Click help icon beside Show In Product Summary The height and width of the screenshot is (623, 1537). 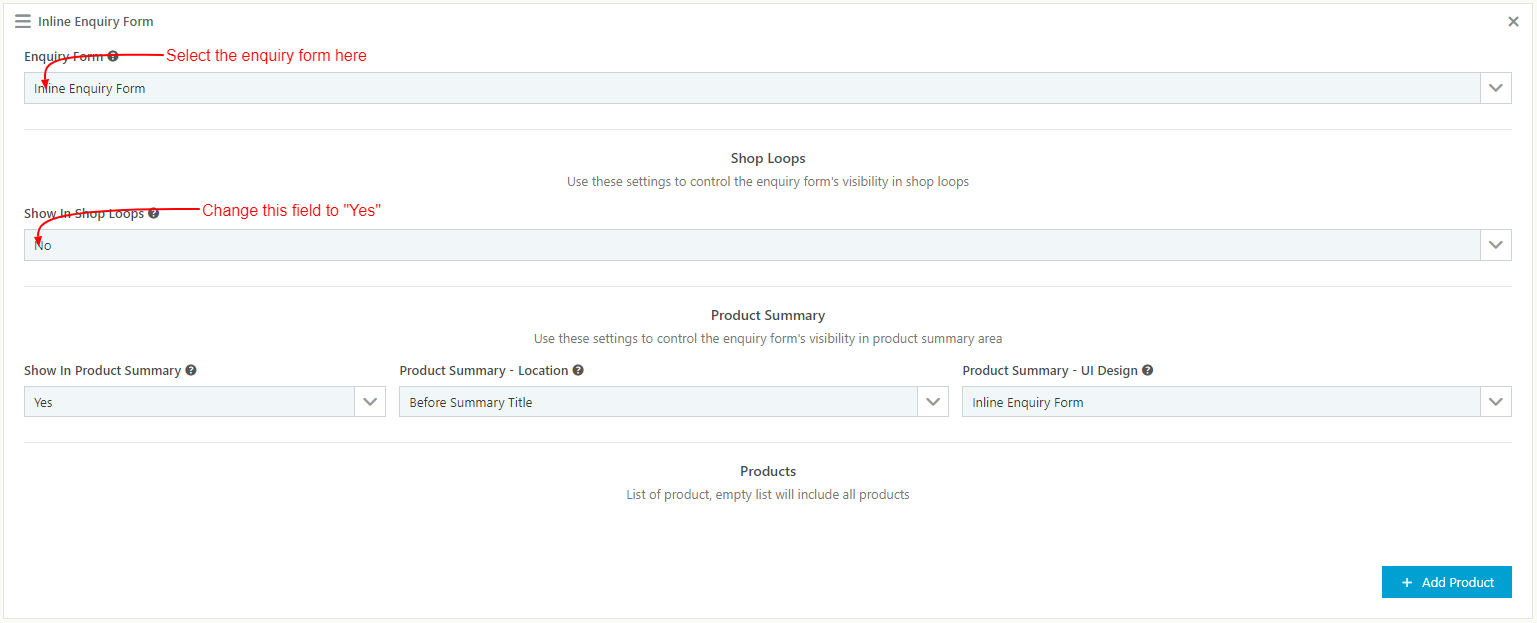[191, 370]
